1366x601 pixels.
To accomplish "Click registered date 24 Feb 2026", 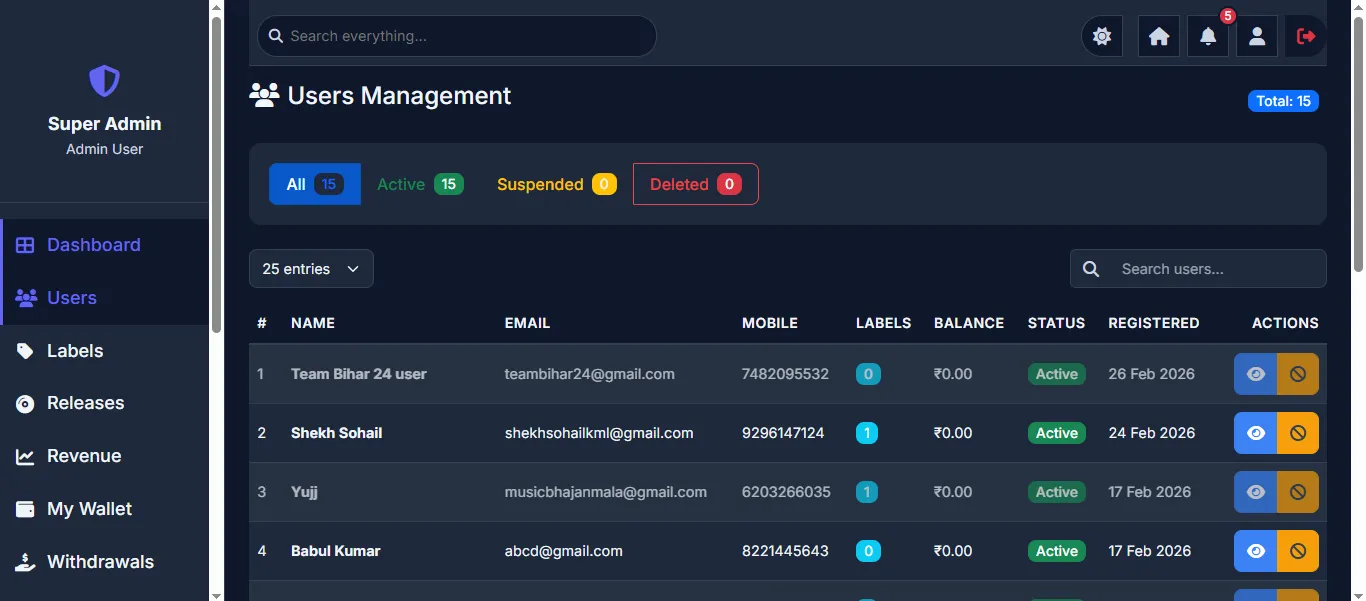I will click(1152, 433).
